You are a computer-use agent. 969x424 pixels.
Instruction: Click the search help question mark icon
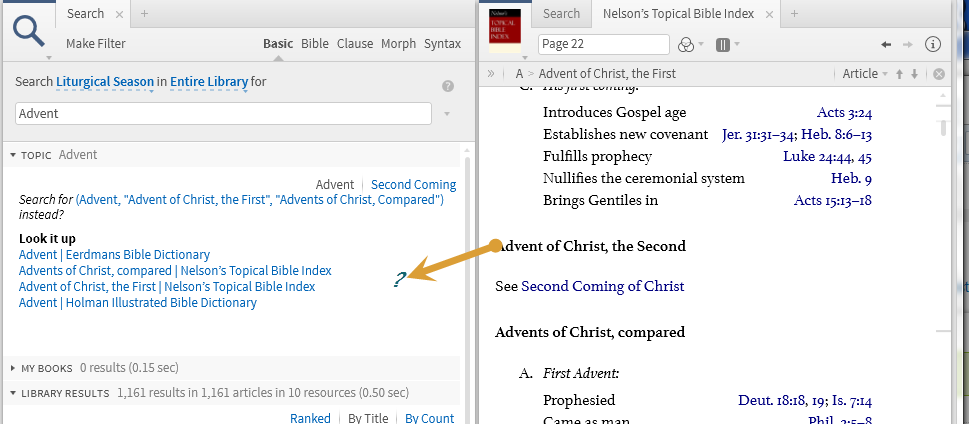tap(448, 86)
